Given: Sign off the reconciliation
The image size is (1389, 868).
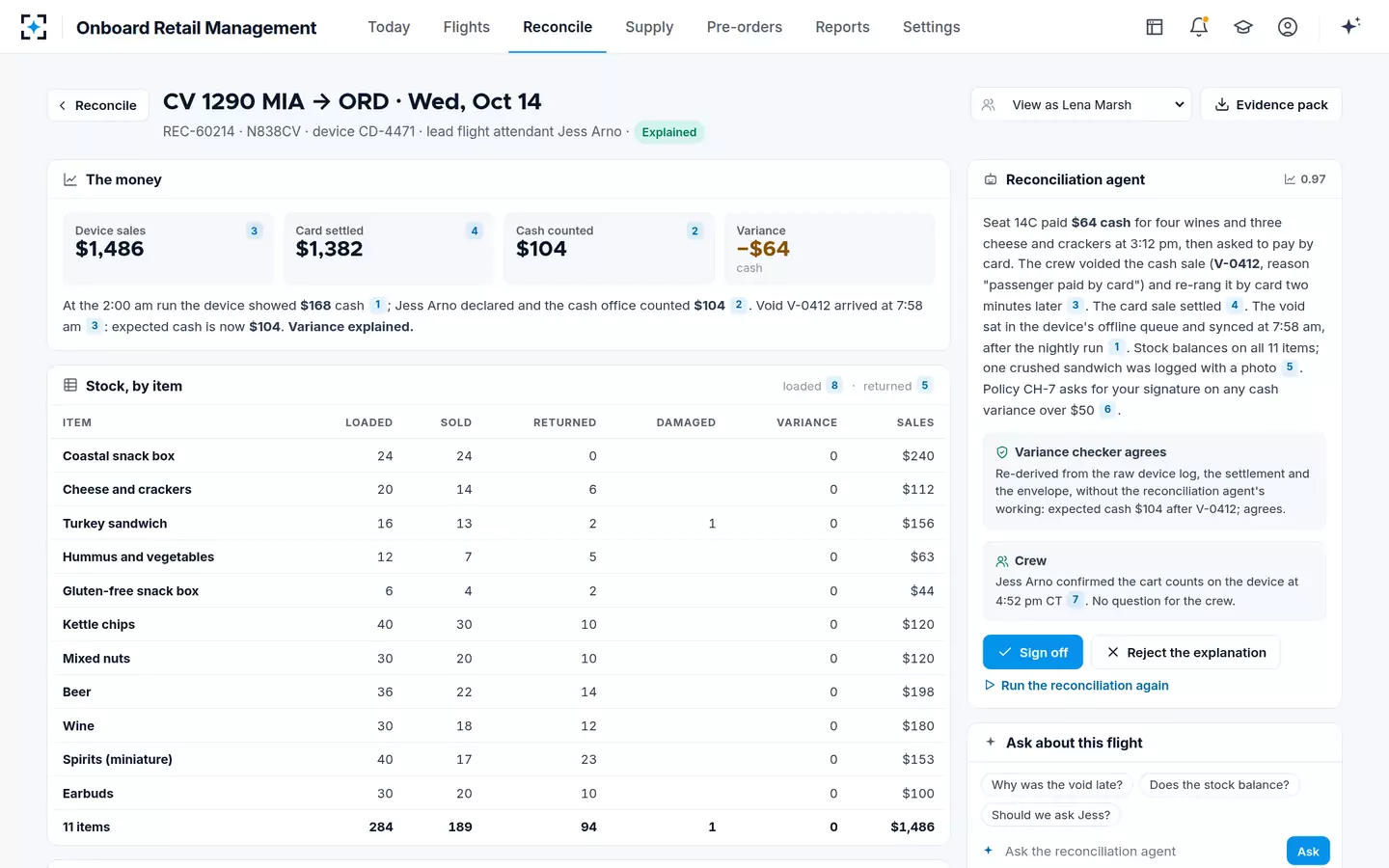Looking at the screenshot, I should tap(1033, 652).
